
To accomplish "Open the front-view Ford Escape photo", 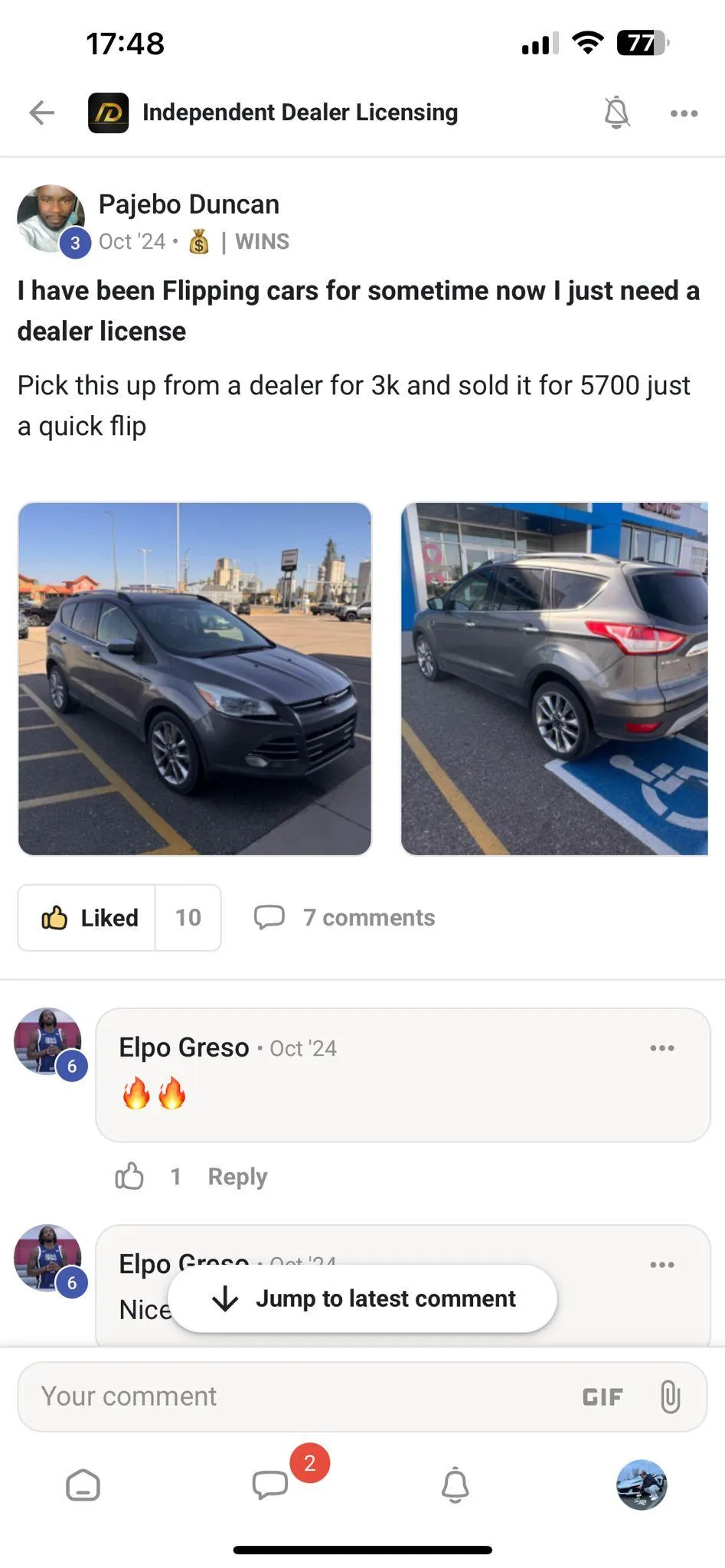I will (x=194, y=678).
